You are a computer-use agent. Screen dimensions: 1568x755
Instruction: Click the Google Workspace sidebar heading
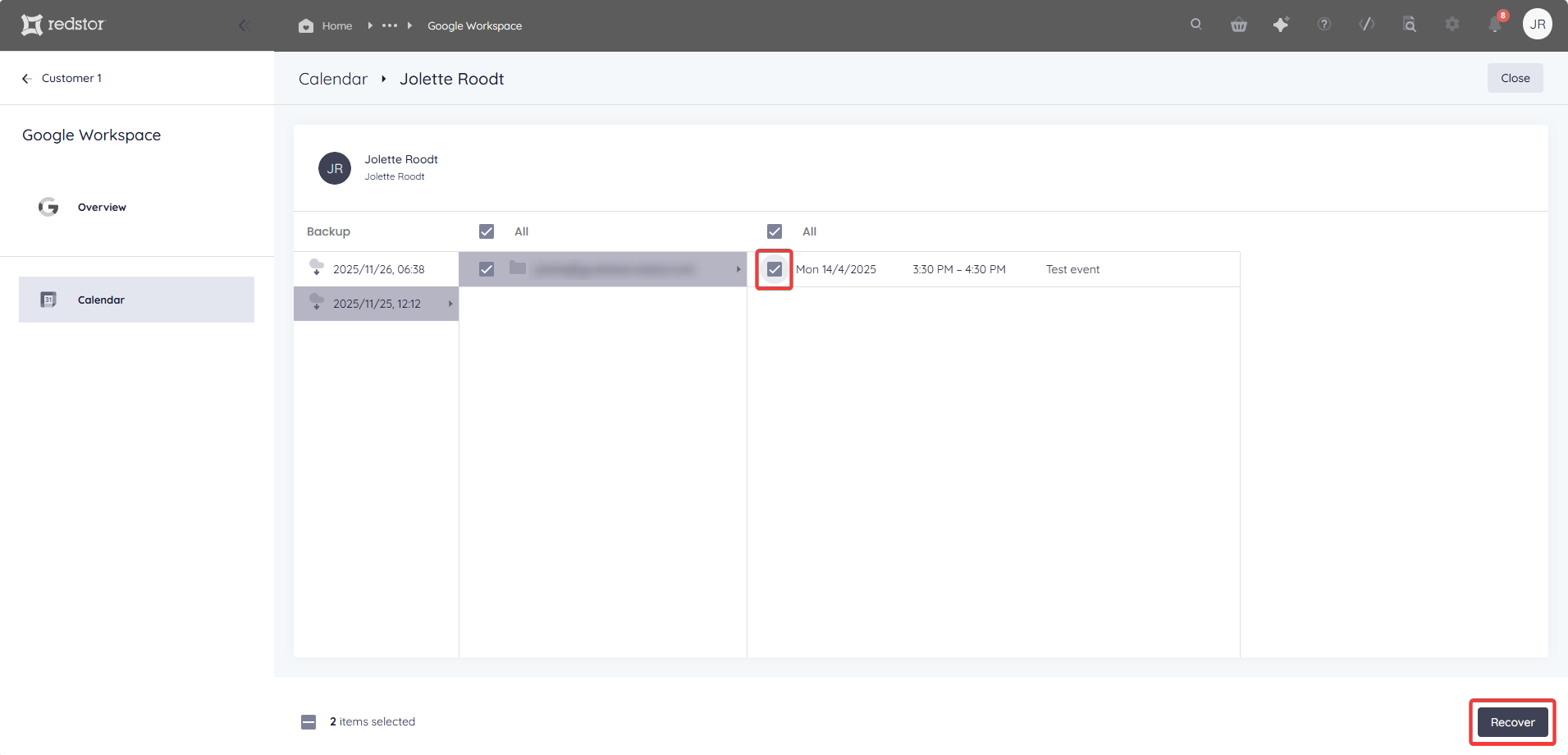point(91,135)
